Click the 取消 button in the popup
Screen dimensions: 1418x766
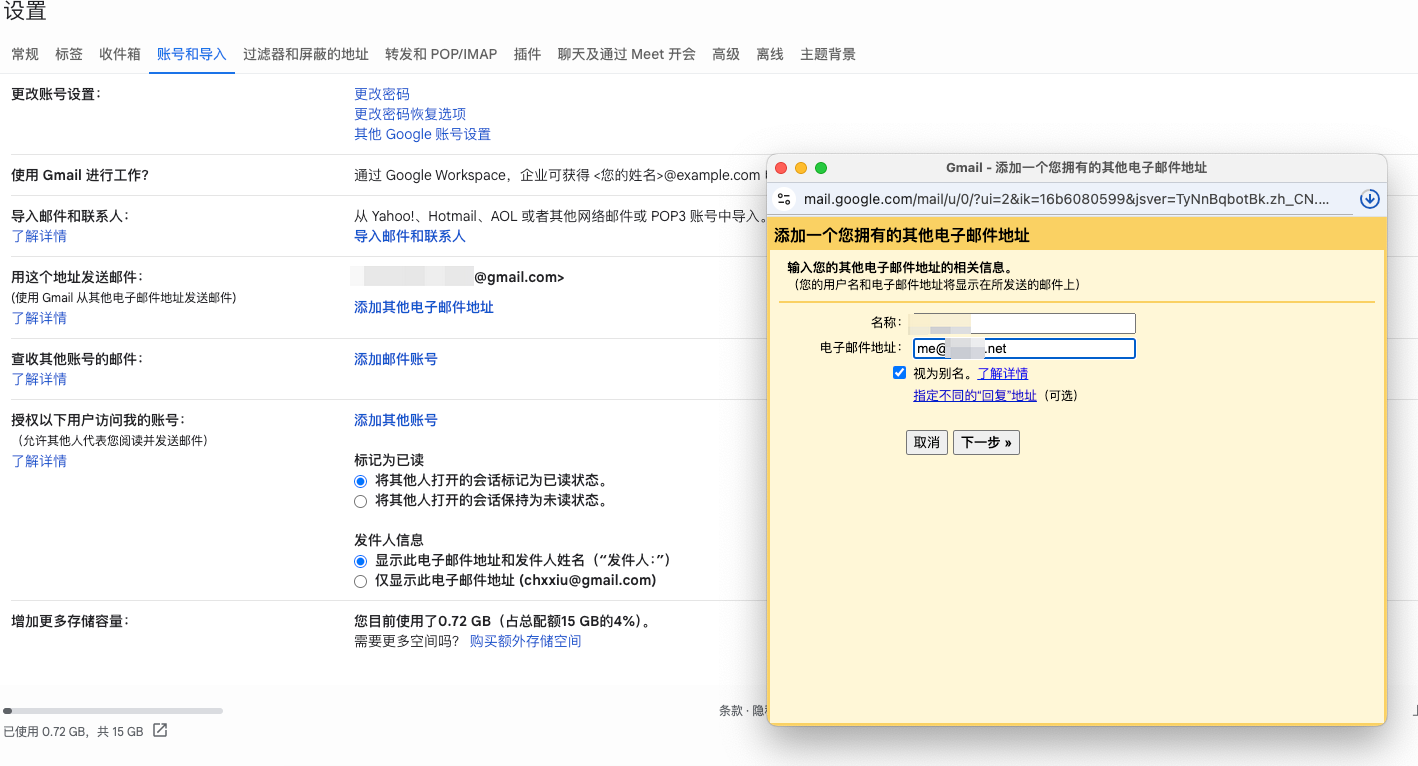point(926,442)
